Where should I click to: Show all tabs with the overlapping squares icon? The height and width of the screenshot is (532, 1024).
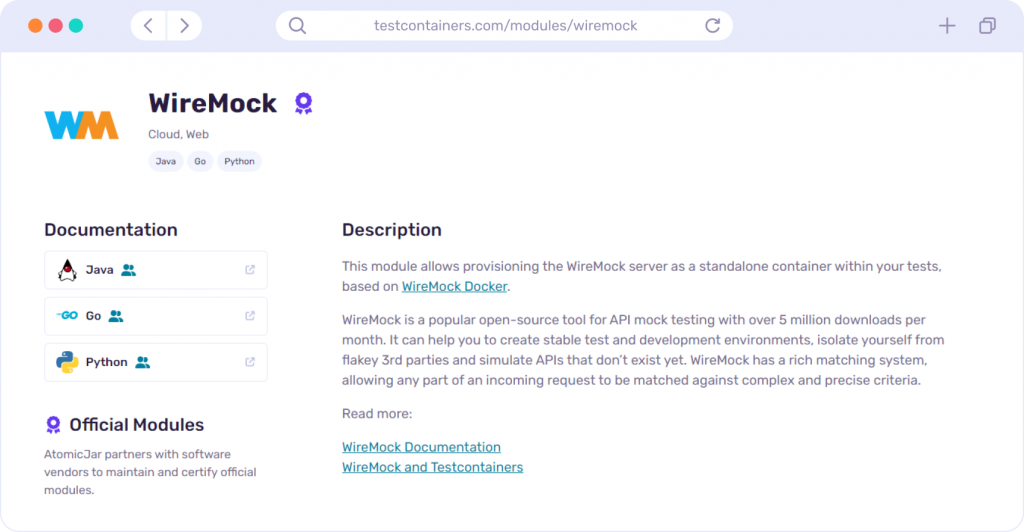[x=987, y=26]
